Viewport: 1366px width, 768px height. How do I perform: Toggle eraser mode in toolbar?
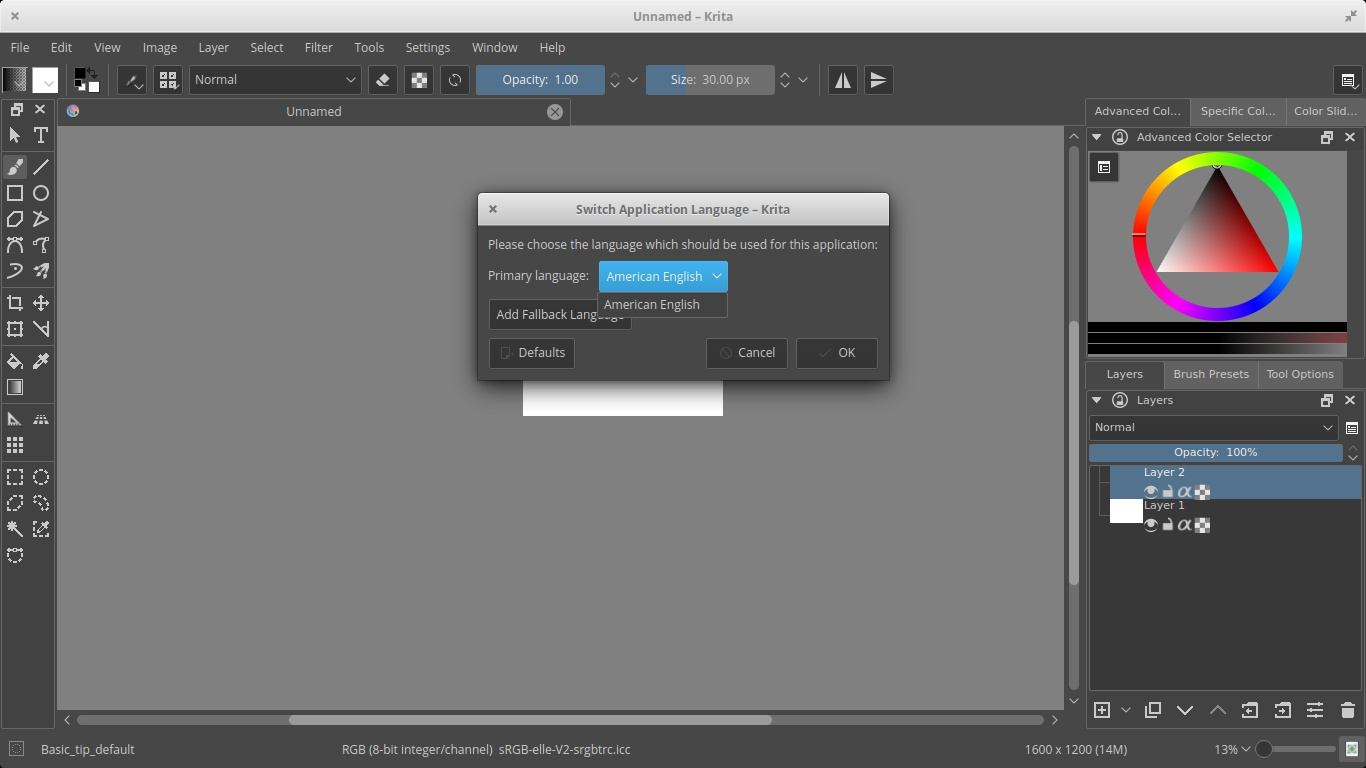coord(383,80)
